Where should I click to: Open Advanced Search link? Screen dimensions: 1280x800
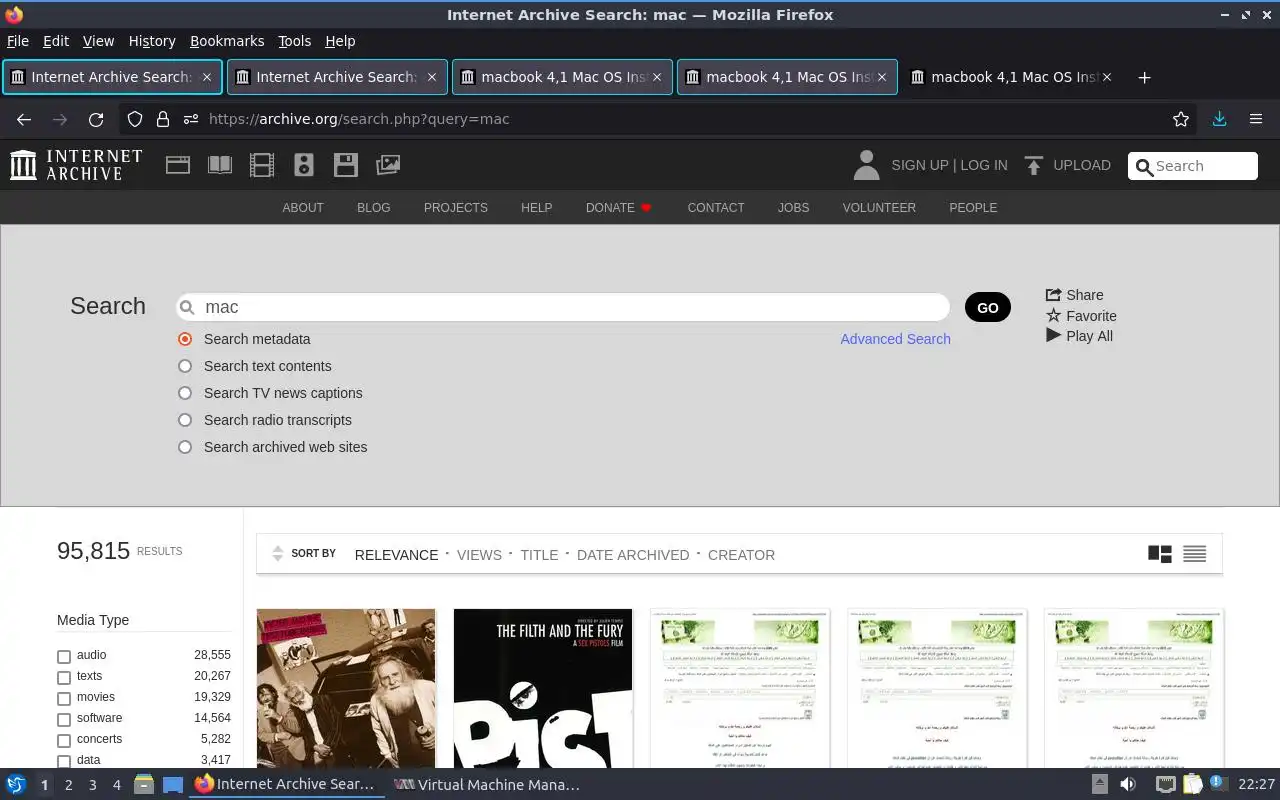tap(895, 339)
